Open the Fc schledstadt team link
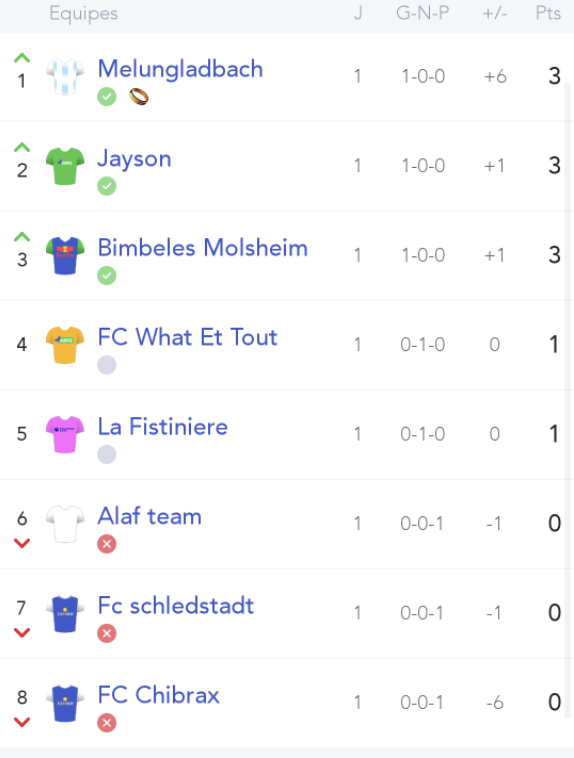The image size is (574, 758). pos(176,605)
